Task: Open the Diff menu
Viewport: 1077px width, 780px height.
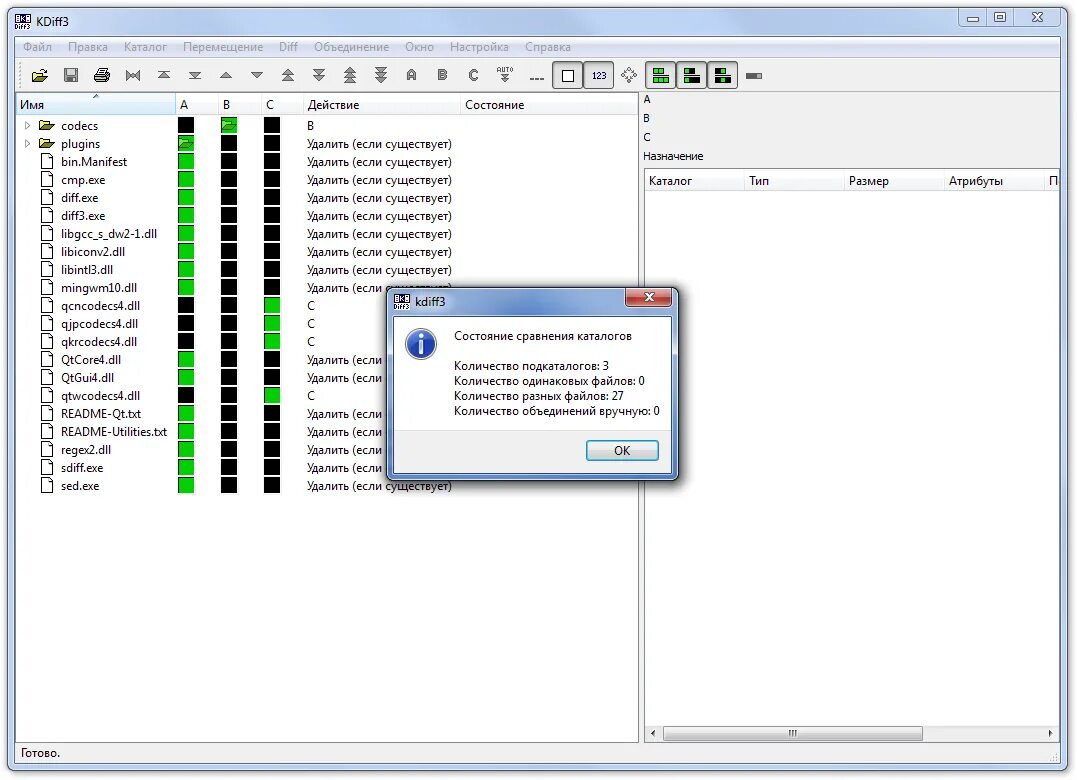Action: [288, 47]
